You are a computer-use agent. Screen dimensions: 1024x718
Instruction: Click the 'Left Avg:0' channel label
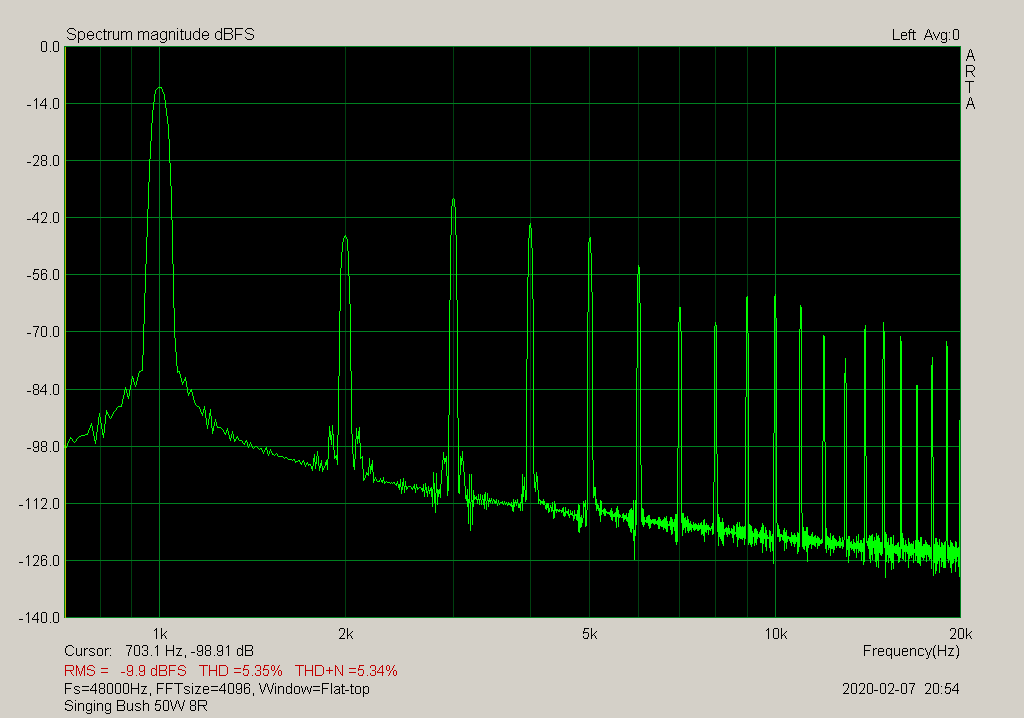tap(925, 35)
